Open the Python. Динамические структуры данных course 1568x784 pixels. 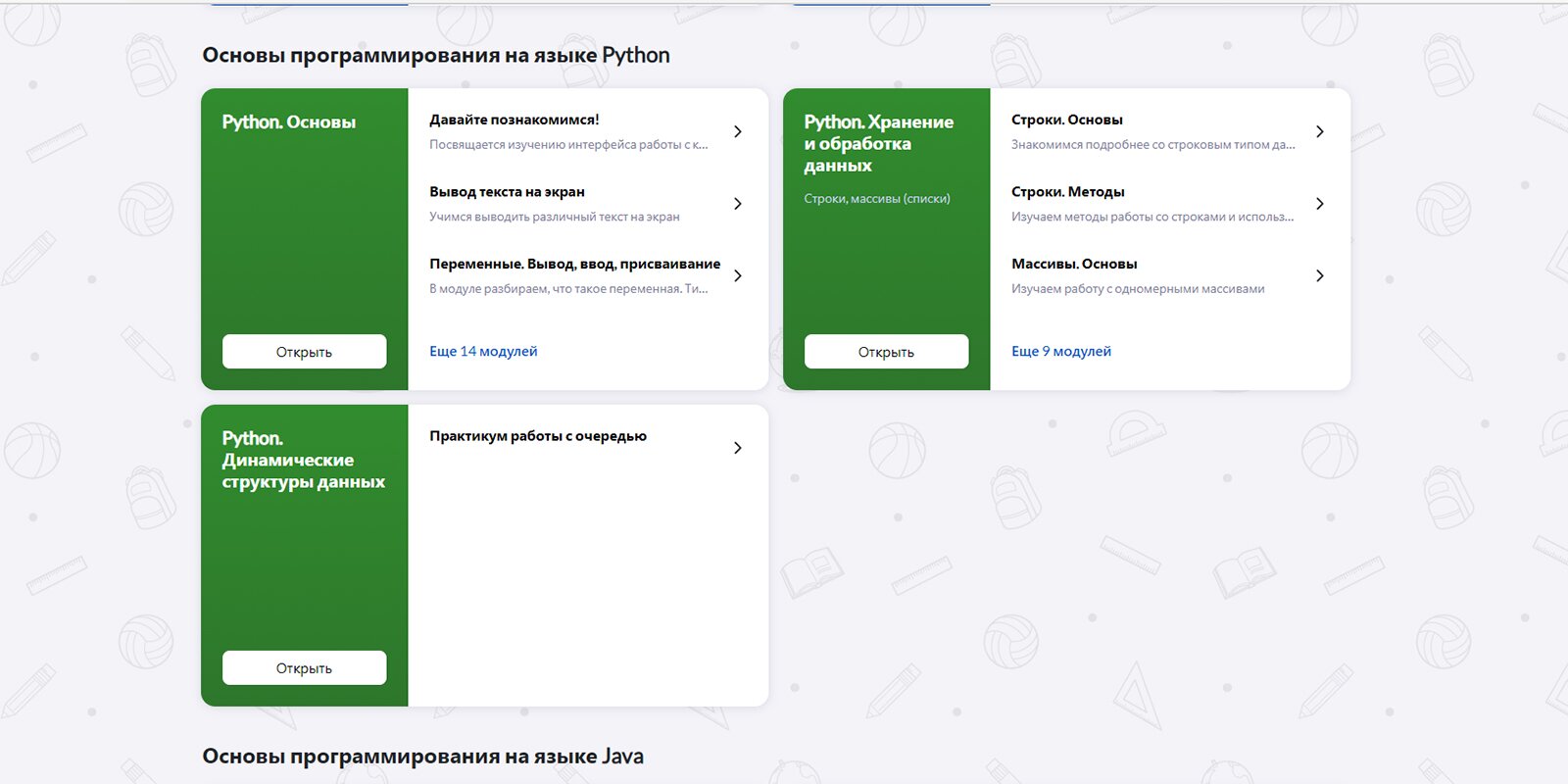click(304, 668)
